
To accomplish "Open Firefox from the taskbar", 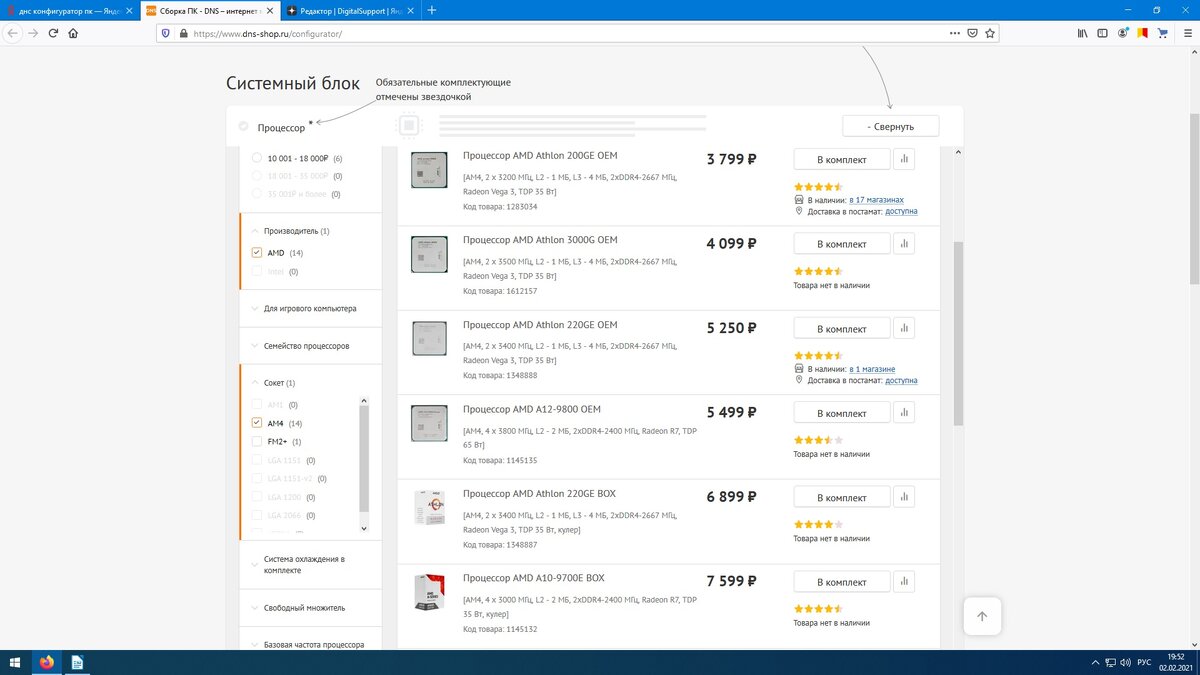I will tap(47, 662).
